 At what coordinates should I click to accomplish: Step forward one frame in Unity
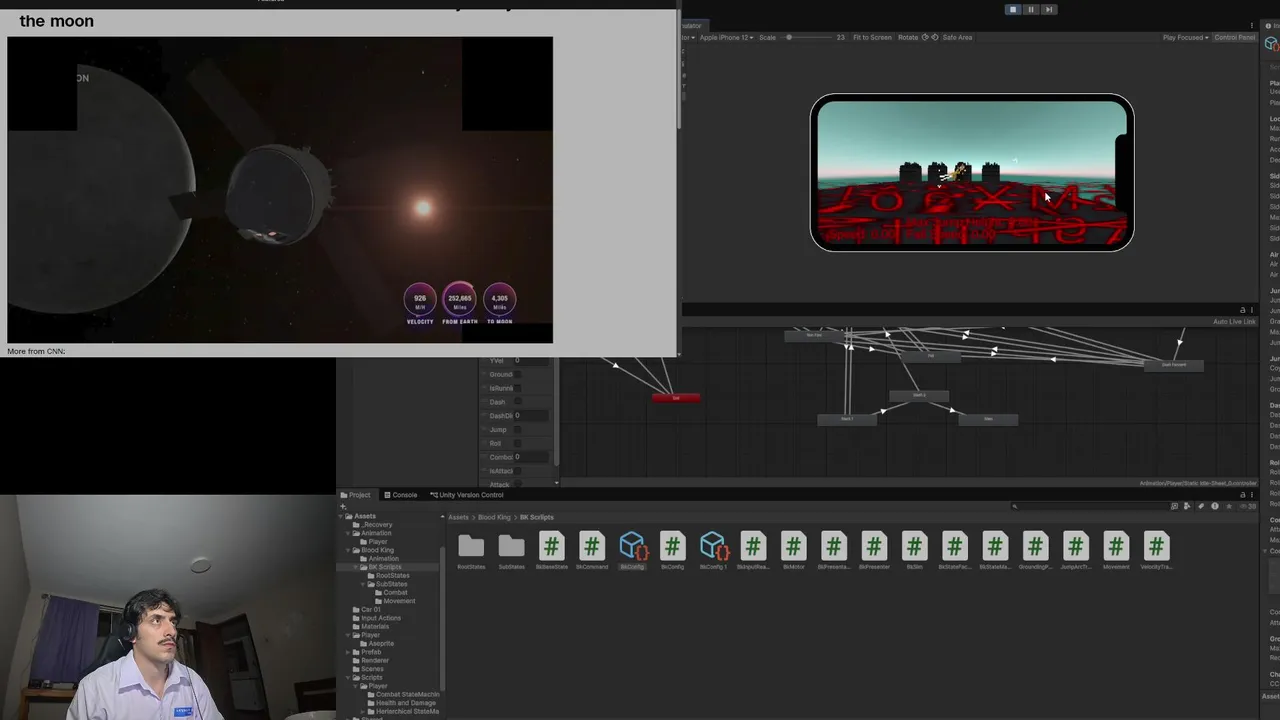1048,9
